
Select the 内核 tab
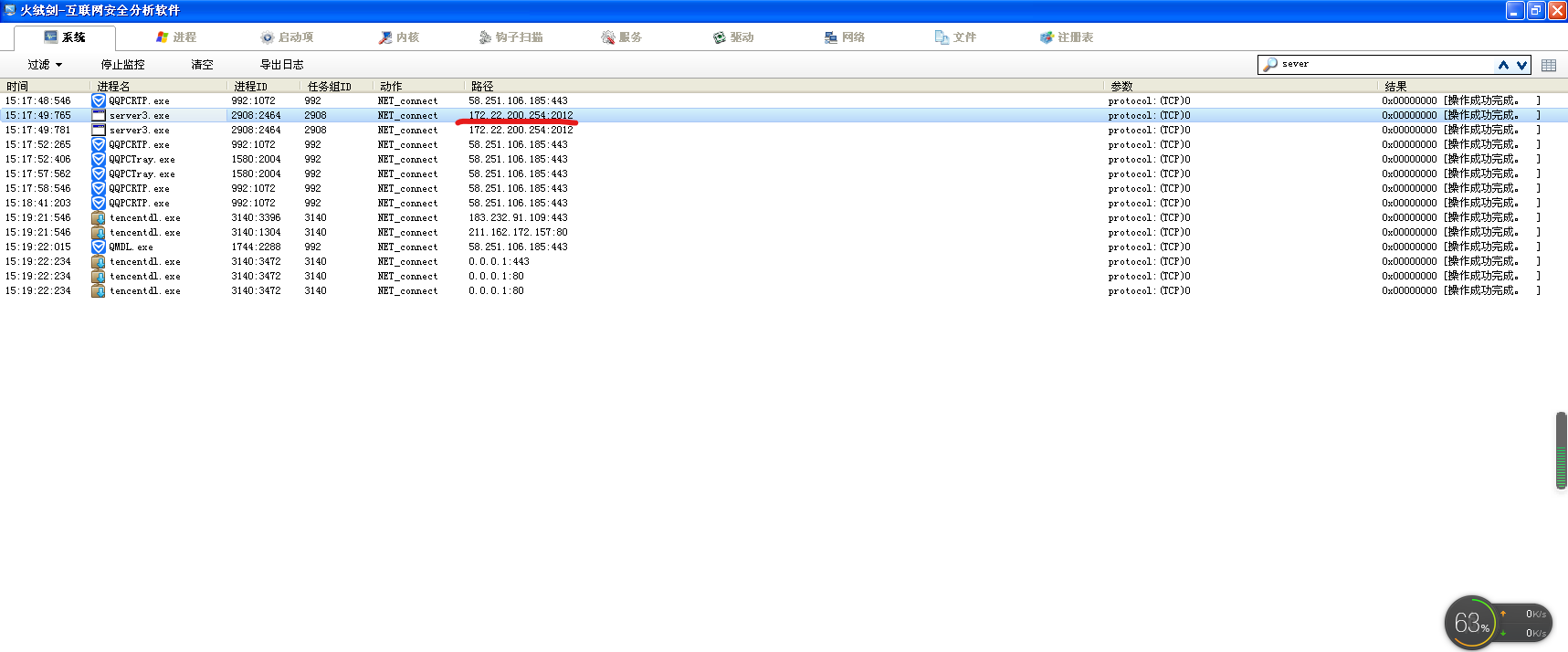[x=399, y=37]
